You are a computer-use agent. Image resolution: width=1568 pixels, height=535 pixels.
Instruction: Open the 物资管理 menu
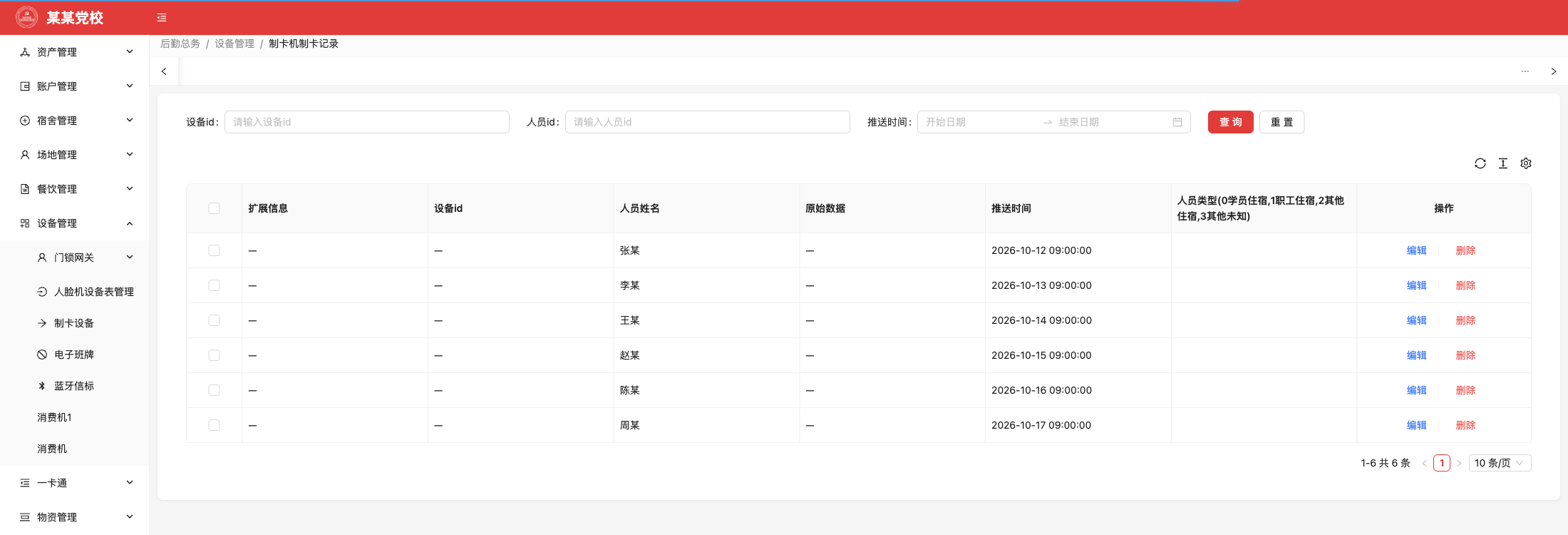[x=75, y=517]
